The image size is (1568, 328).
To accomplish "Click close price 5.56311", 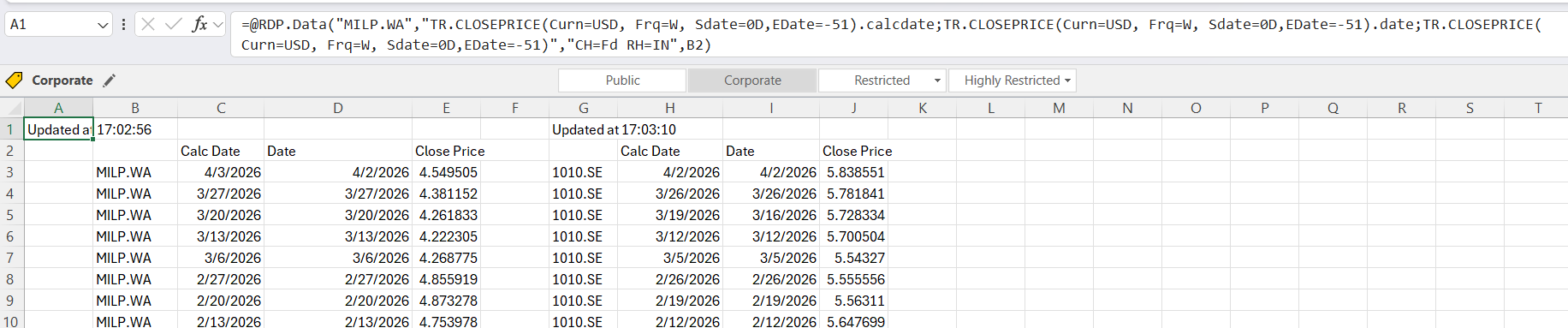I will 853,301.
